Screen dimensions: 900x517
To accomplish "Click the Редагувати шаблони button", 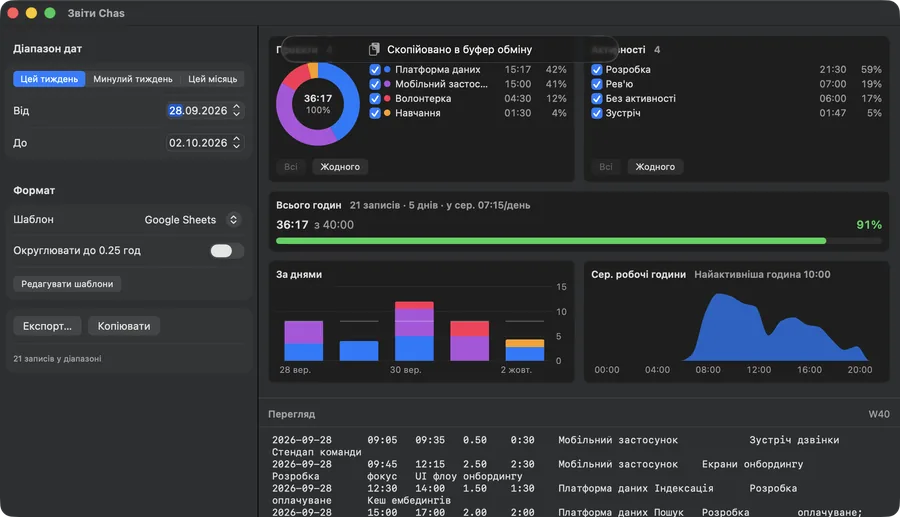I will 67,284.
